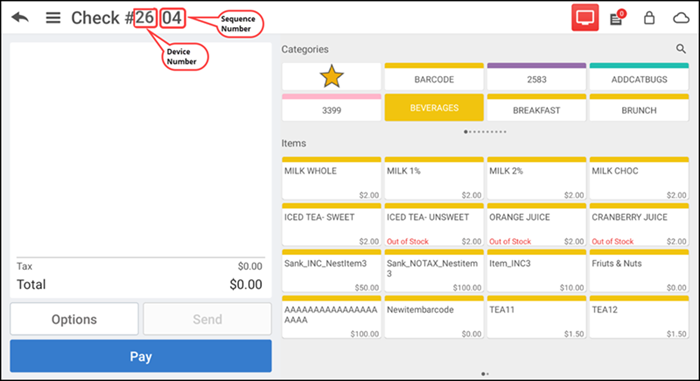Select the 2583 category
Screen dimensions: 700x381
click(x=537, y=76)
